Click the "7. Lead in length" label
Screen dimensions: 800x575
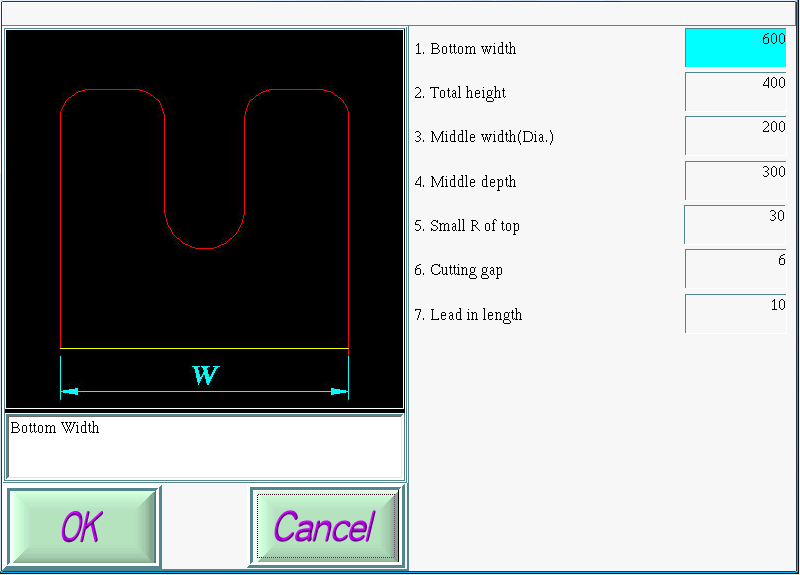click(x=468, y=315)
